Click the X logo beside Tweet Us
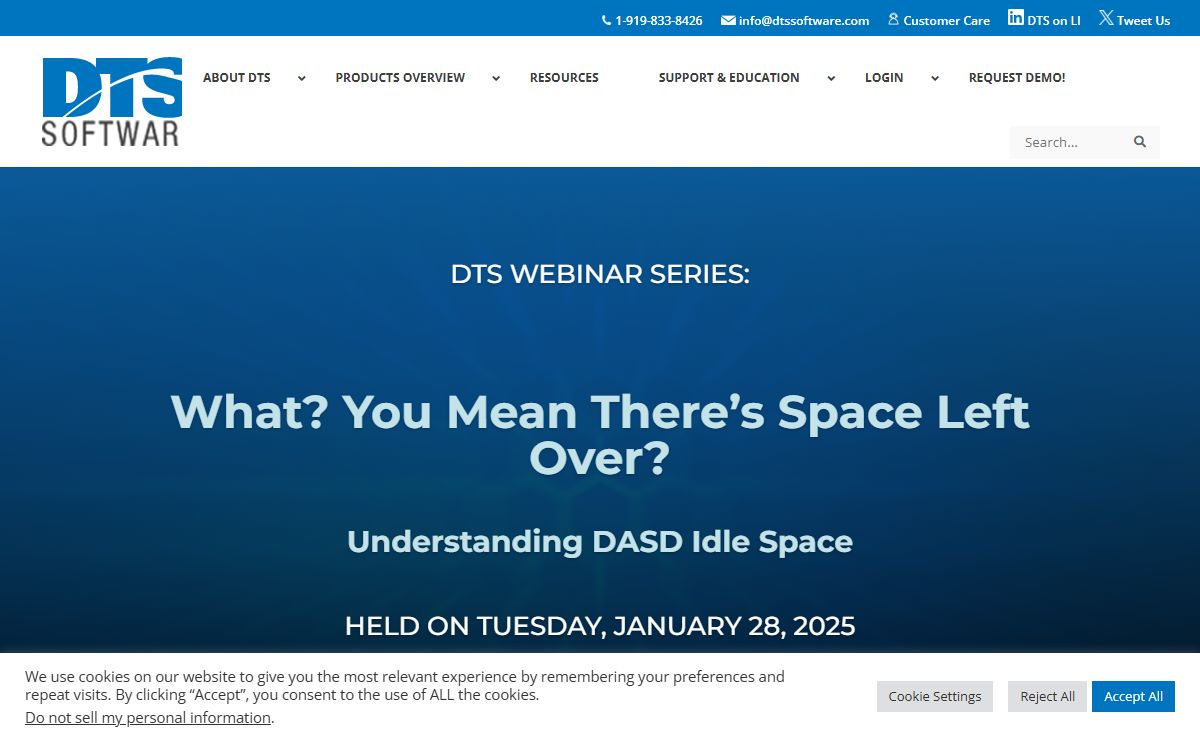 (x=1106, y=17)
